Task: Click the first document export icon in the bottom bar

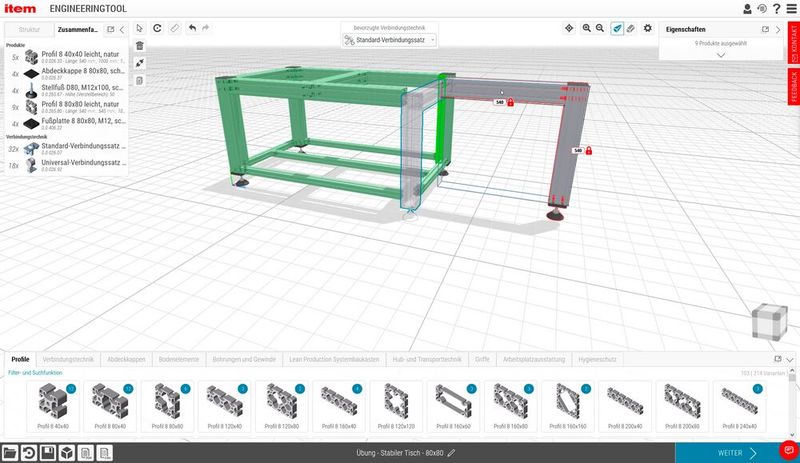Action: pos(86,453)
